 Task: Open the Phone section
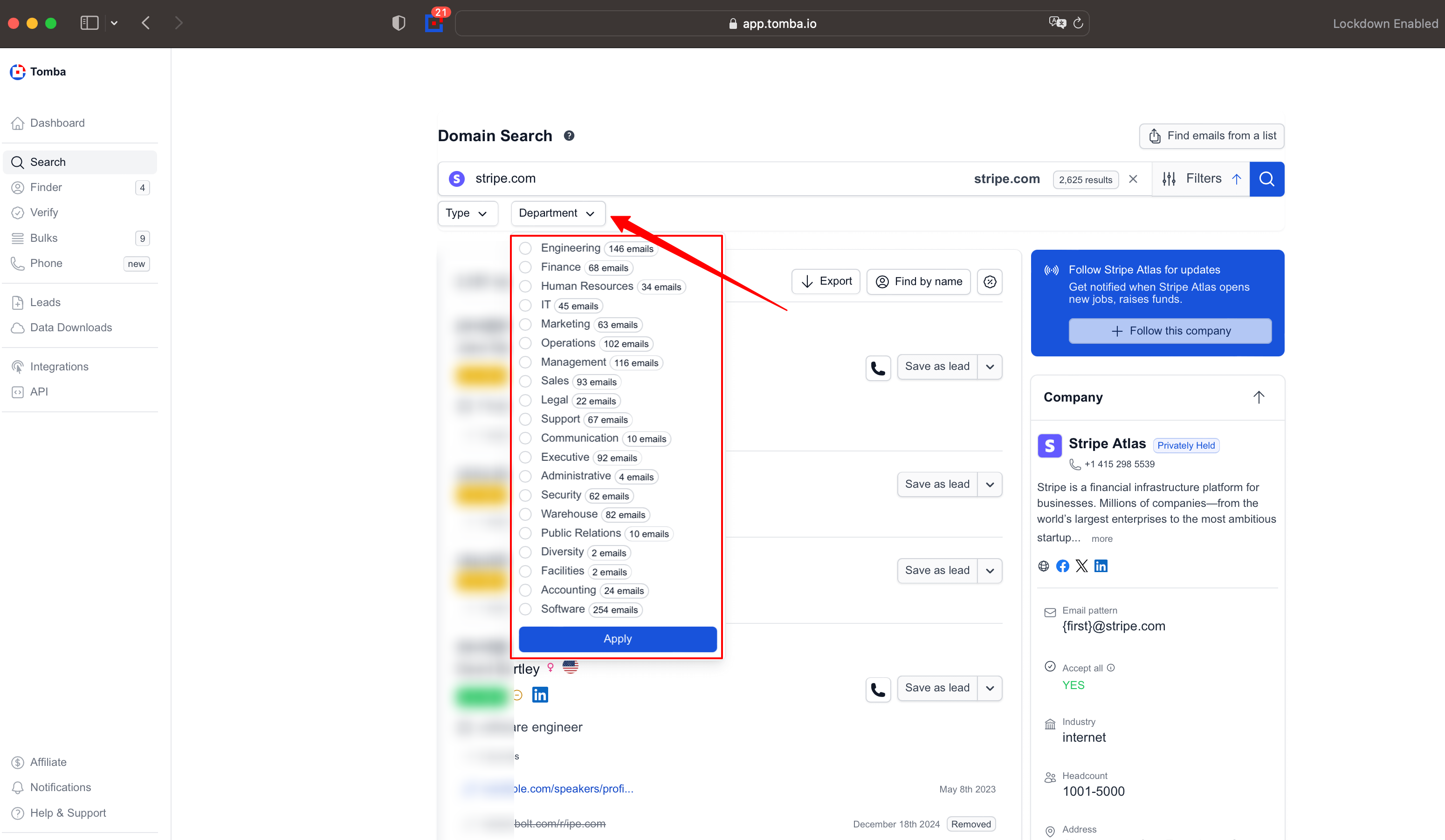click(x=46, y=263)
